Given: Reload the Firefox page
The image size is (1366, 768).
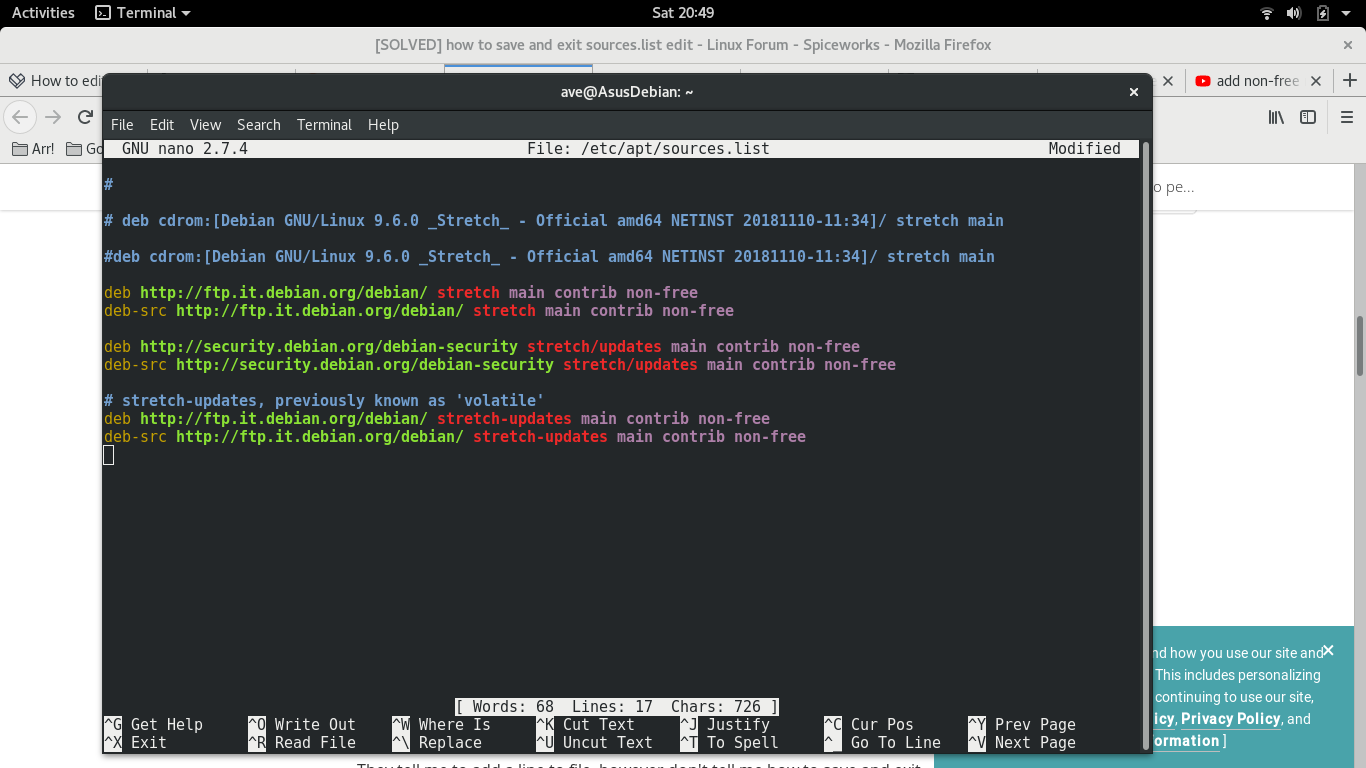Looking at the screenshot, I should click(86, 117).
